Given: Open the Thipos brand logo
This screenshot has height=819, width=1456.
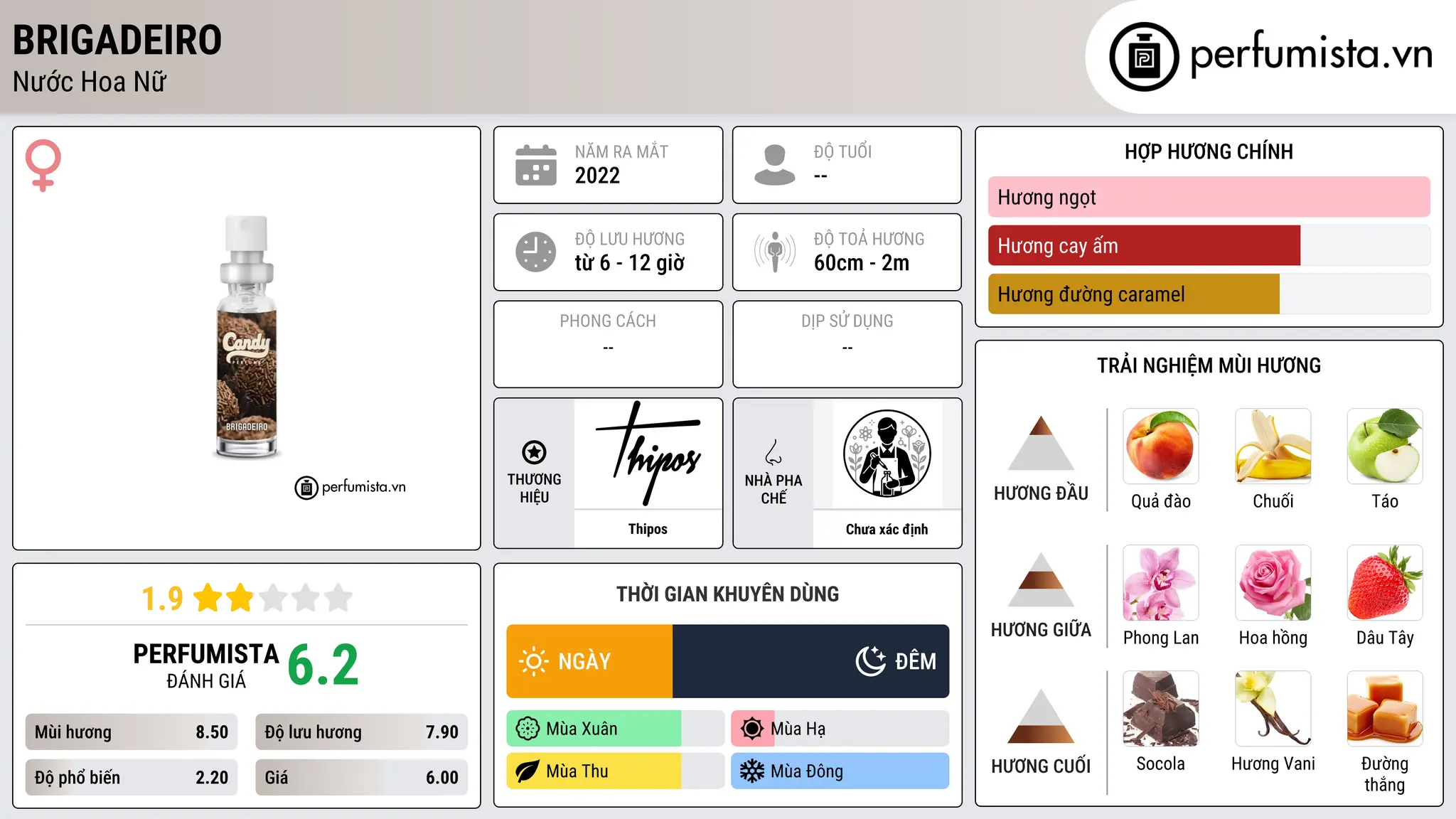Looking at the screenshot, I should point(648,454).
